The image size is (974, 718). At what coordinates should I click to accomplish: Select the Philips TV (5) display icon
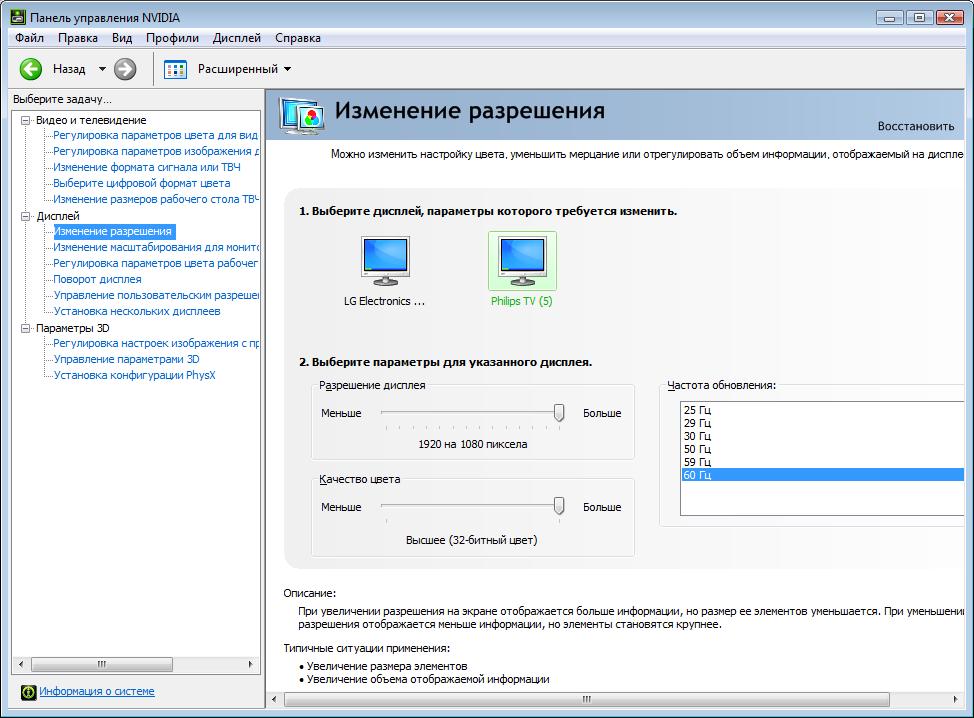[522, 261]
